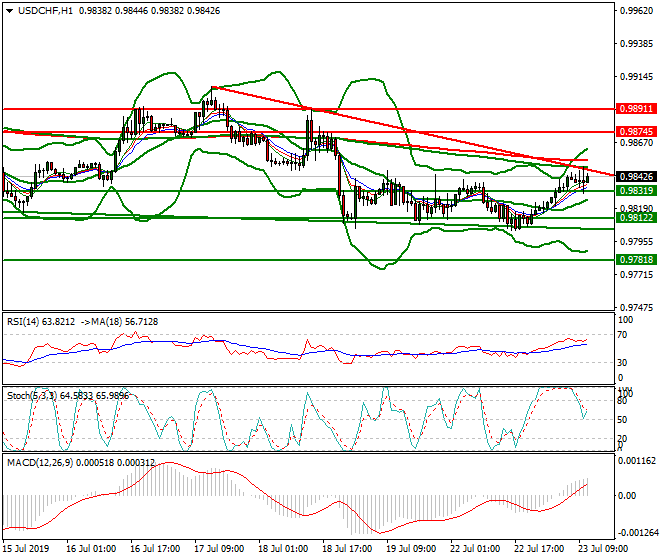Click the 22 Jul 01:00 time label
This screenshot has height=560, width=660.
(475, 549)
